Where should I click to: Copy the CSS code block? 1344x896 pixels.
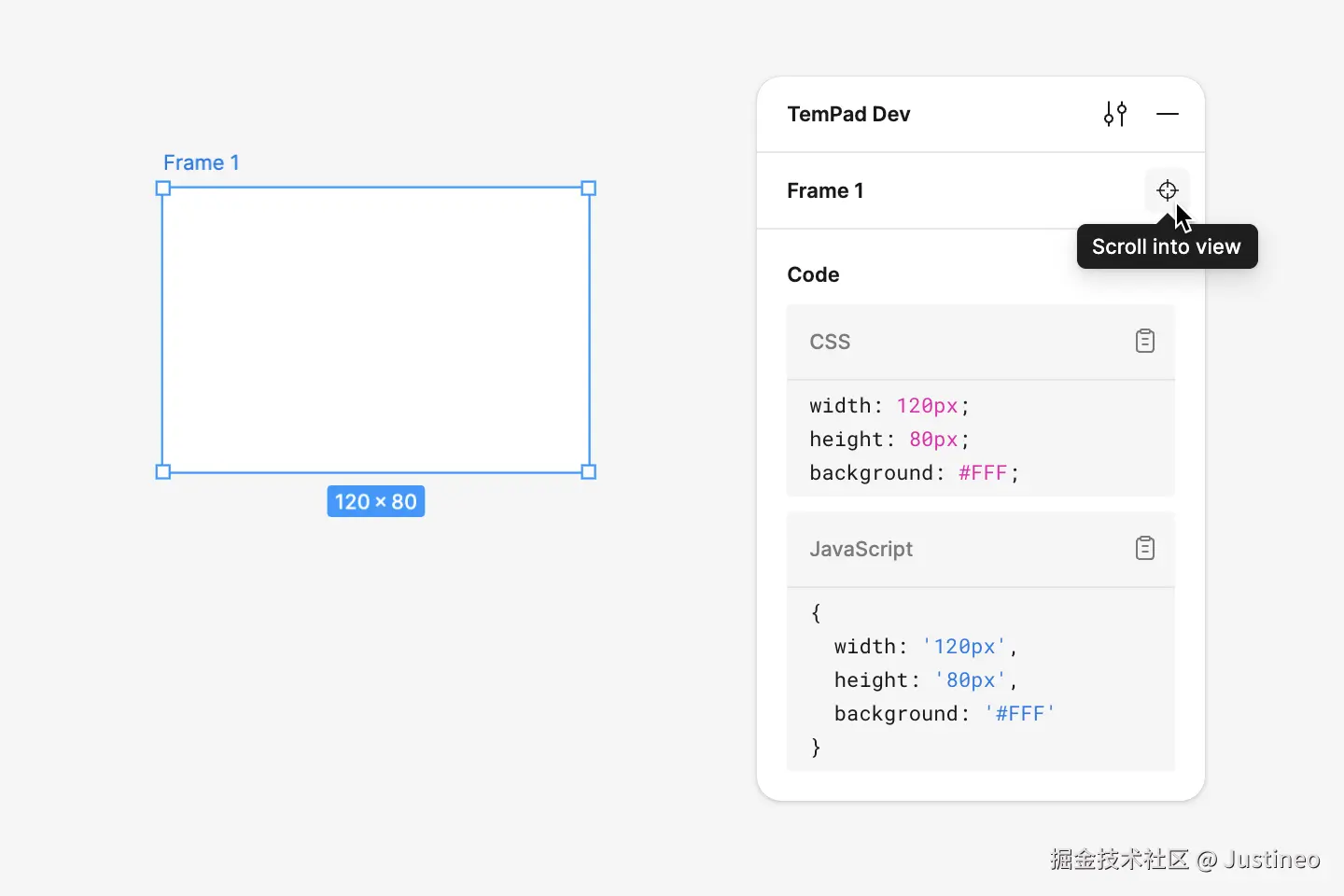(1145, 342)
